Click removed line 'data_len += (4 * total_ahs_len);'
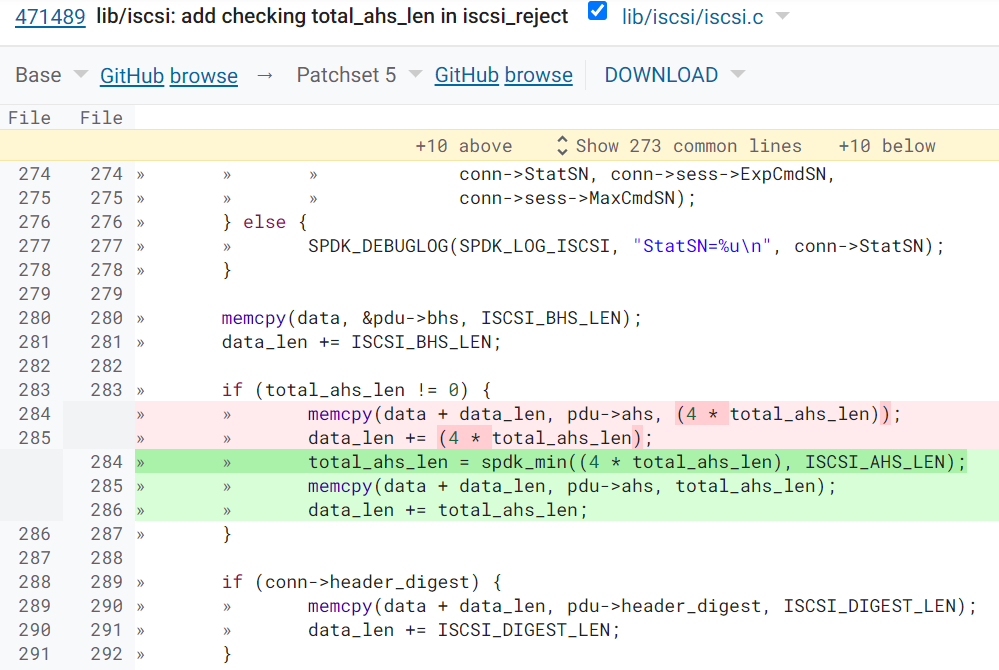 pos(480,438)
